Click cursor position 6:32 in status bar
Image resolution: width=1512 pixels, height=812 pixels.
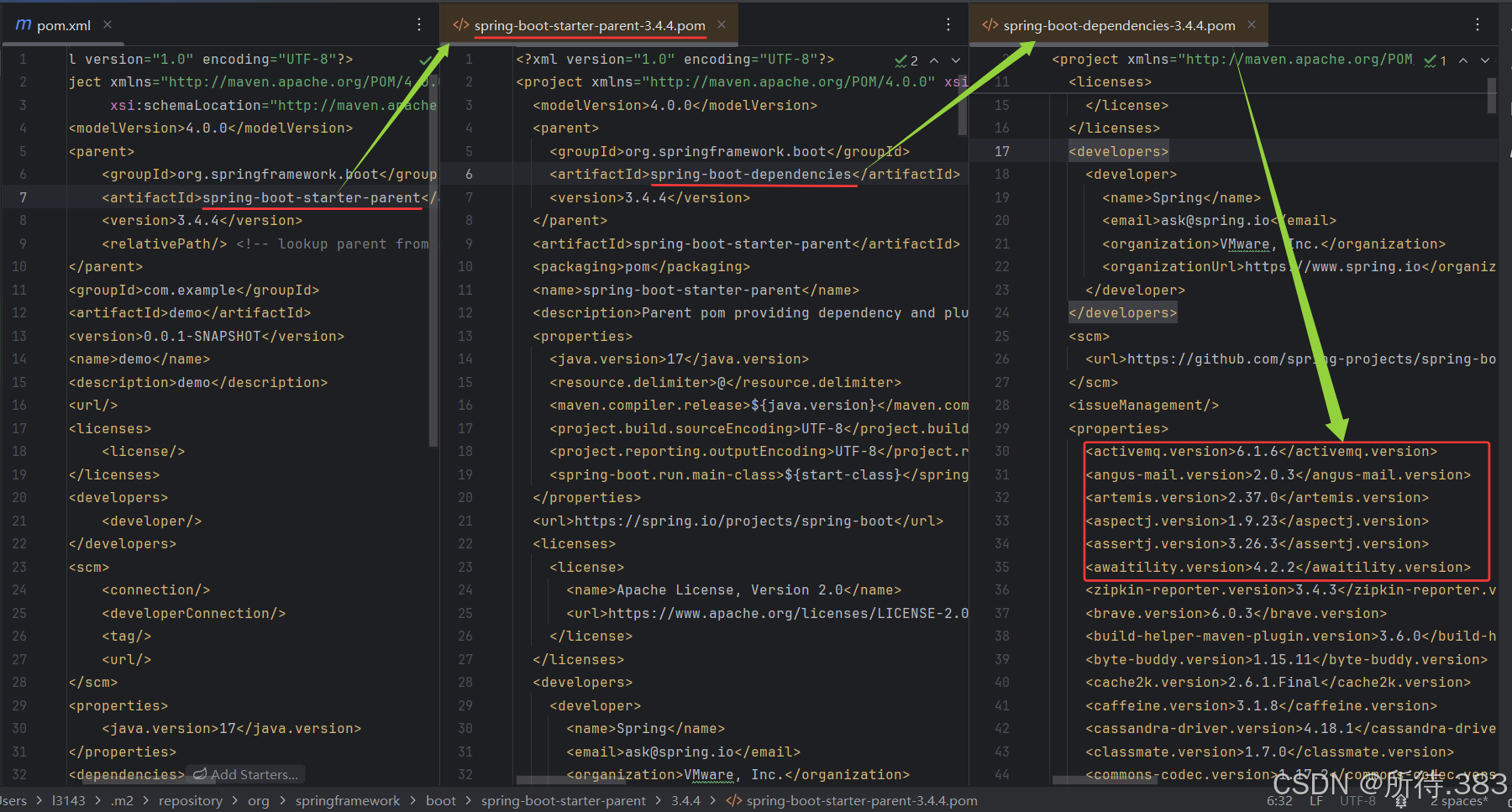tap(1279, 801)
